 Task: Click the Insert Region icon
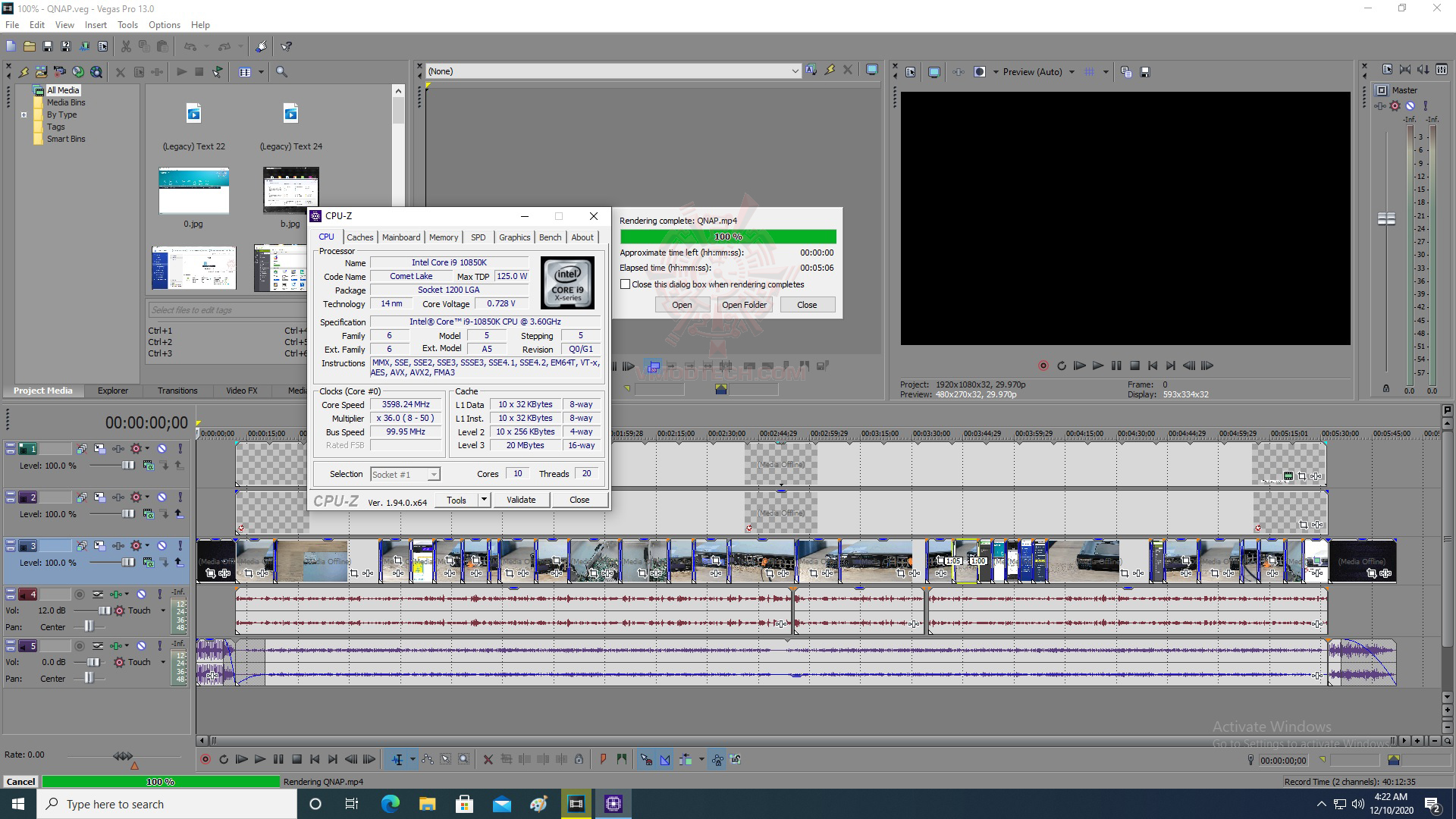click(622, 759)
